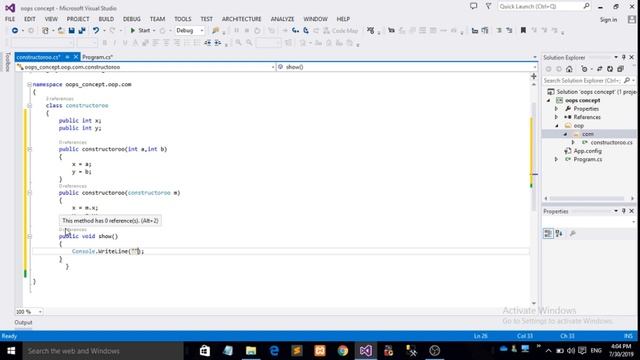Click the Navigate Backward toolbar icon
Screen dimensions: 640x360
point(15,31)
